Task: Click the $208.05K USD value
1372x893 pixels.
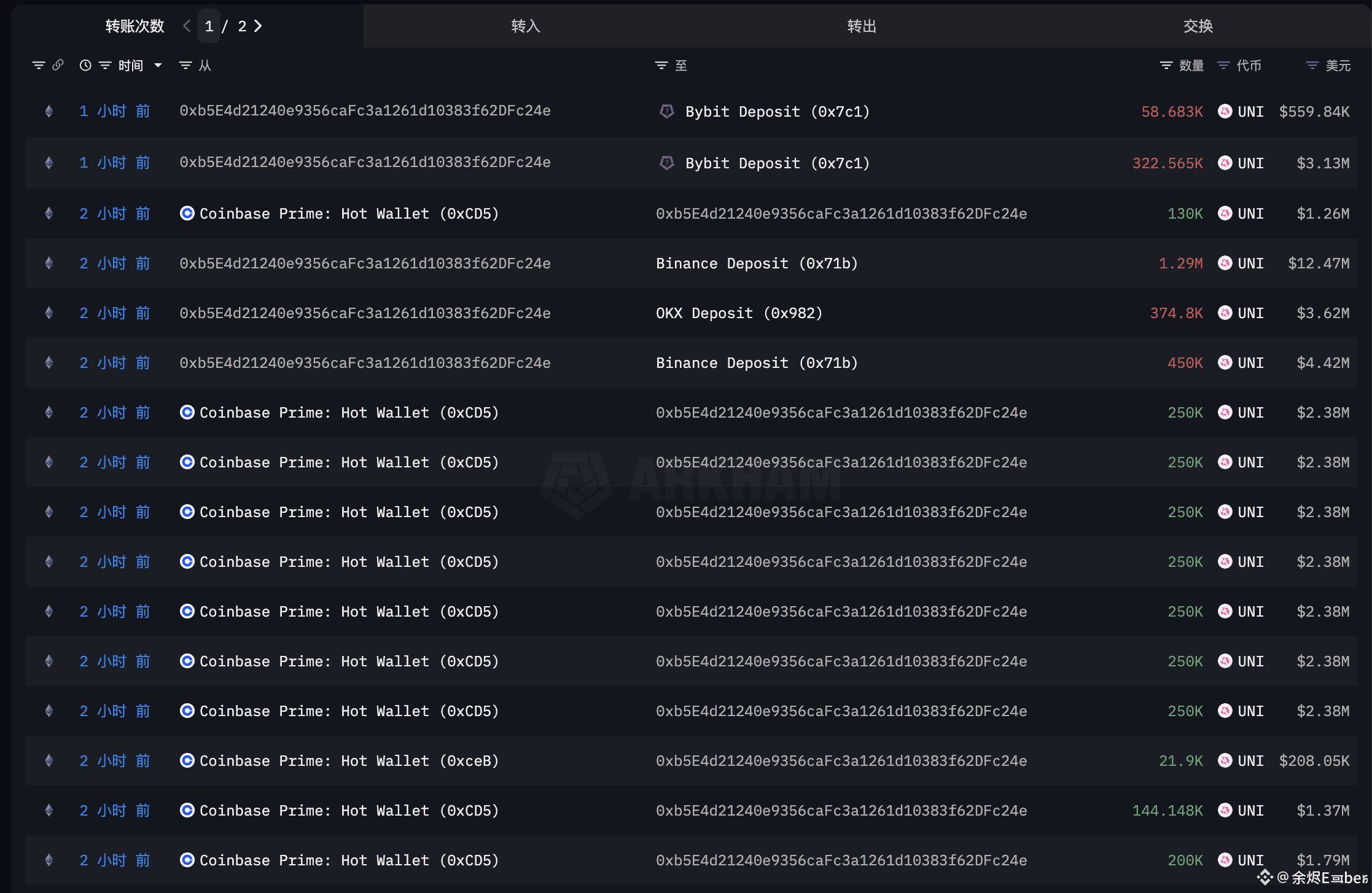Action: coord(1314,761)
